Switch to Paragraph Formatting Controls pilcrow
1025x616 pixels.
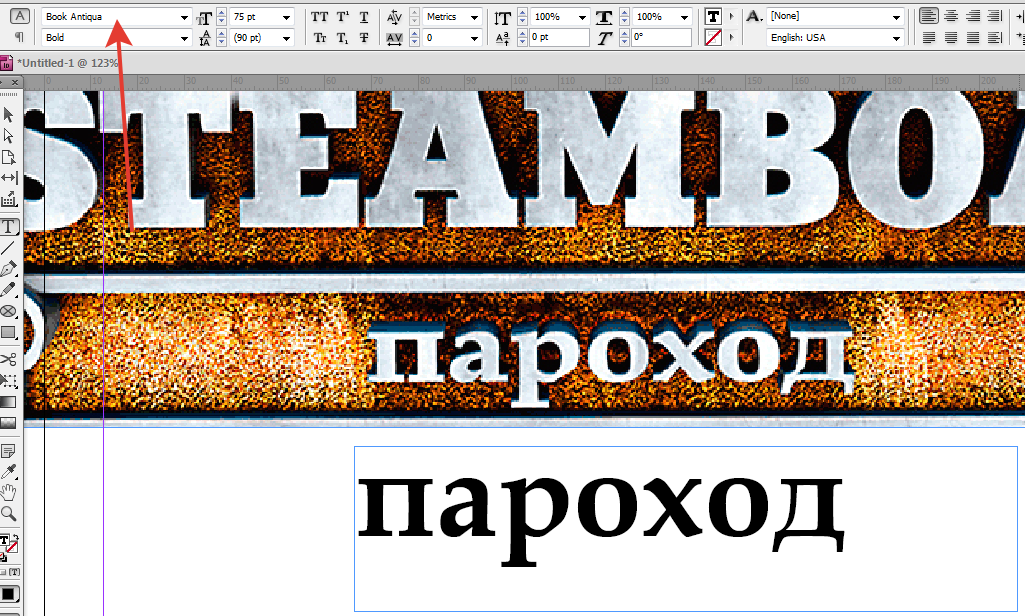(19, 37)
